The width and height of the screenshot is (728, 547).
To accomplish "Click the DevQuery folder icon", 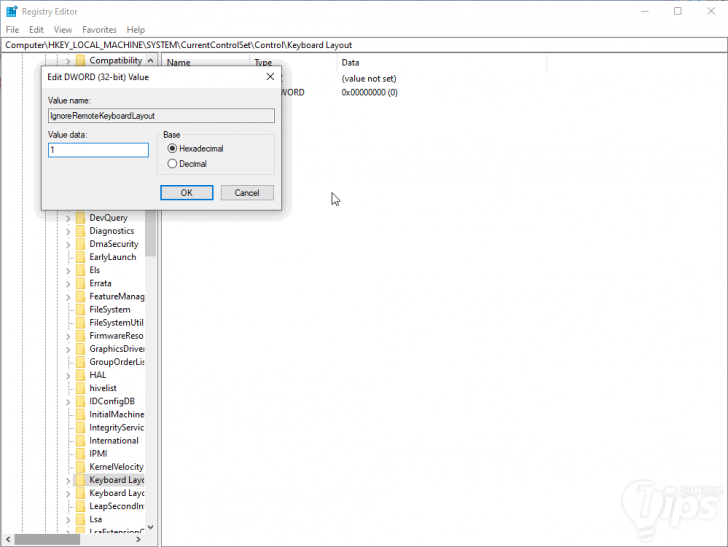I will point(80,218).
